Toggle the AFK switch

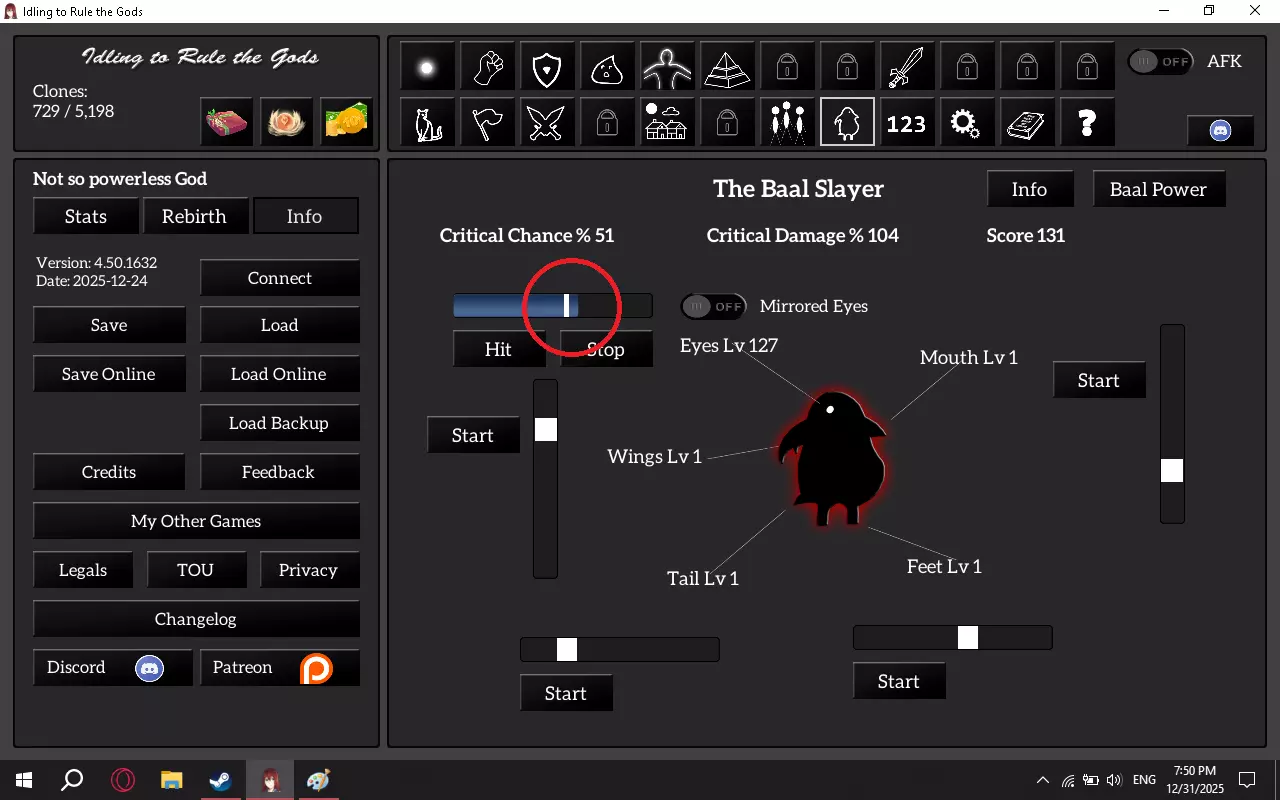[x=1161, y=61]
